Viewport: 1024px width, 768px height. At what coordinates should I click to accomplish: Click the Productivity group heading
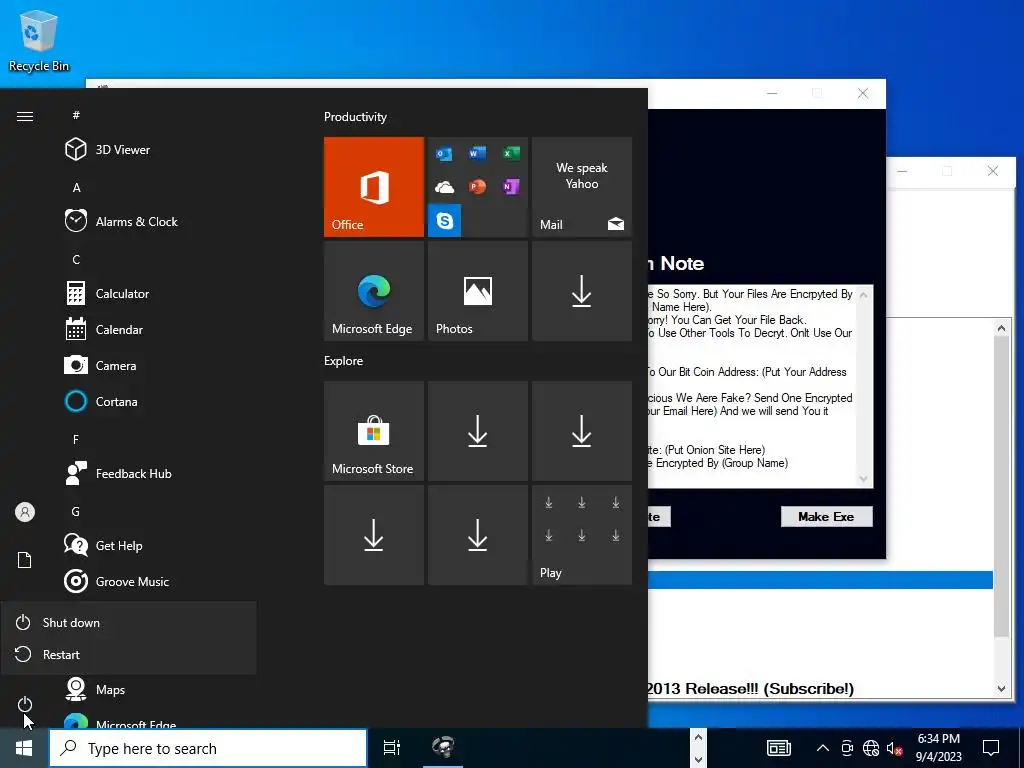(x=355, y=117)
